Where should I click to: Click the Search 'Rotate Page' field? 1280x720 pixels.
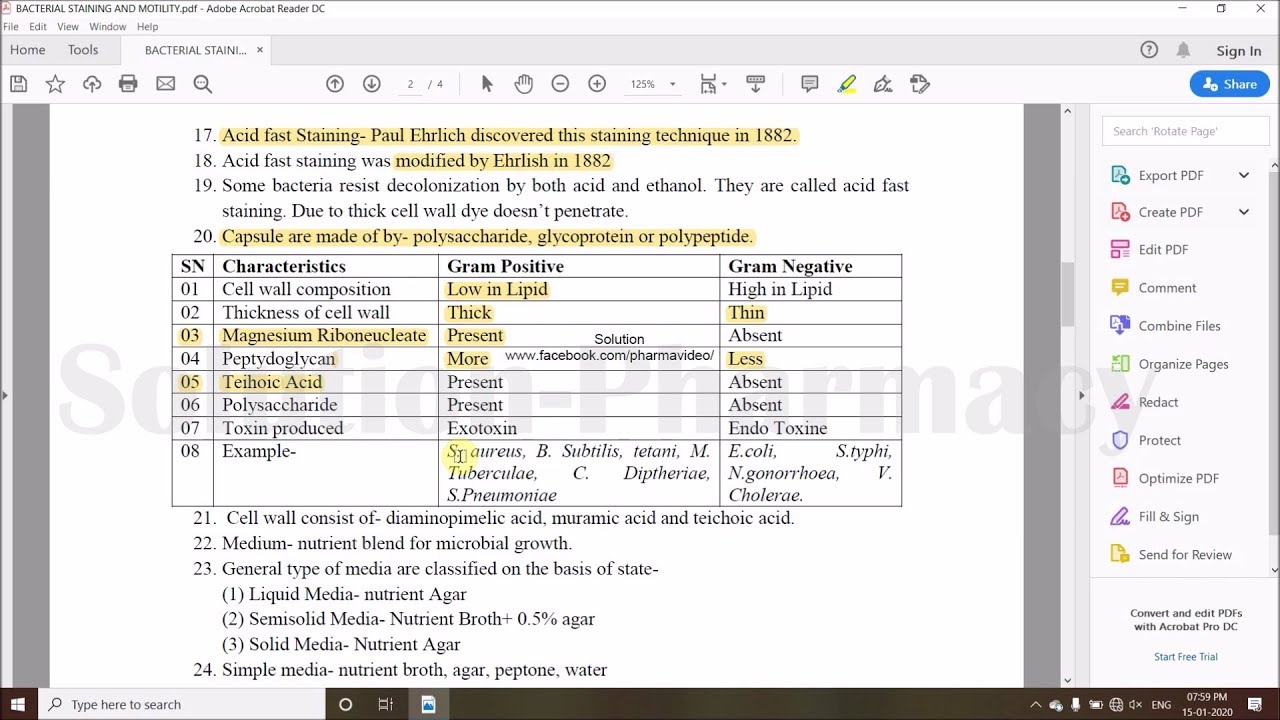coord(1186,131)
